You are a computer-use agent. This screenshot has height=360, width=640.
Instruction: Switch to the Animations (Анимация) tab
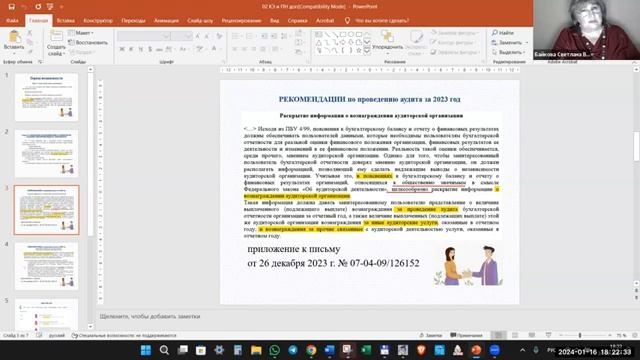coord(166,20)
